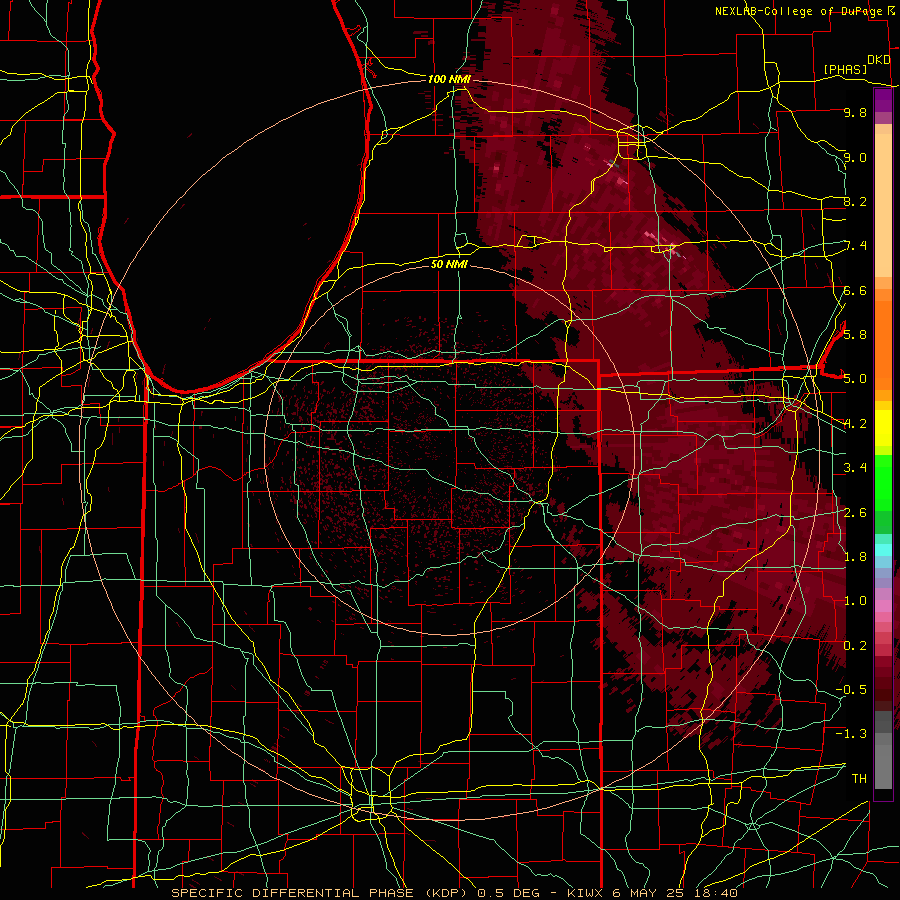Select the 5.0 value on the scale

(x=855, y=379)
